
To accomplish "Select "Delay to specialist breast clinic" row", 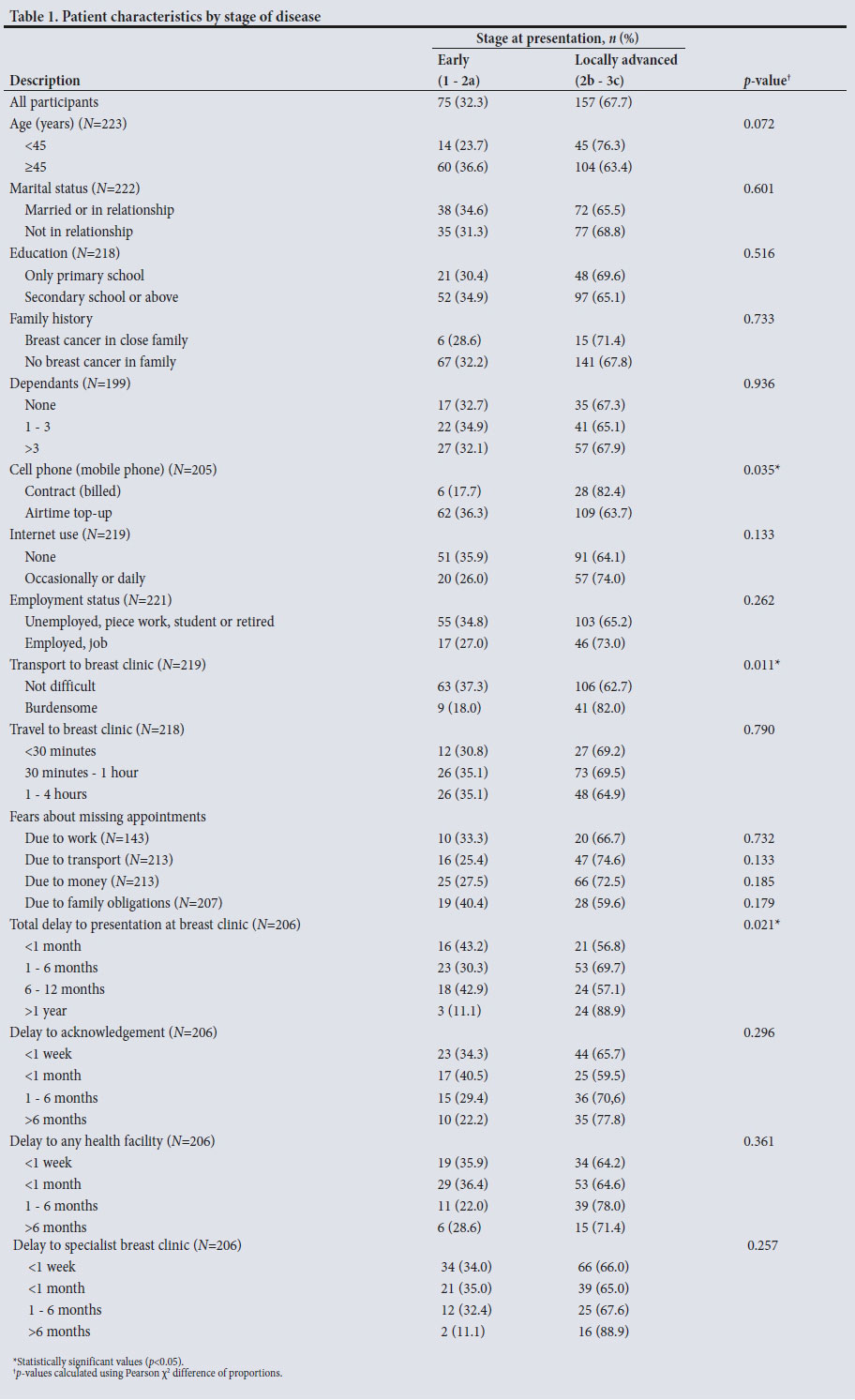I will [x=127, y=1245].
